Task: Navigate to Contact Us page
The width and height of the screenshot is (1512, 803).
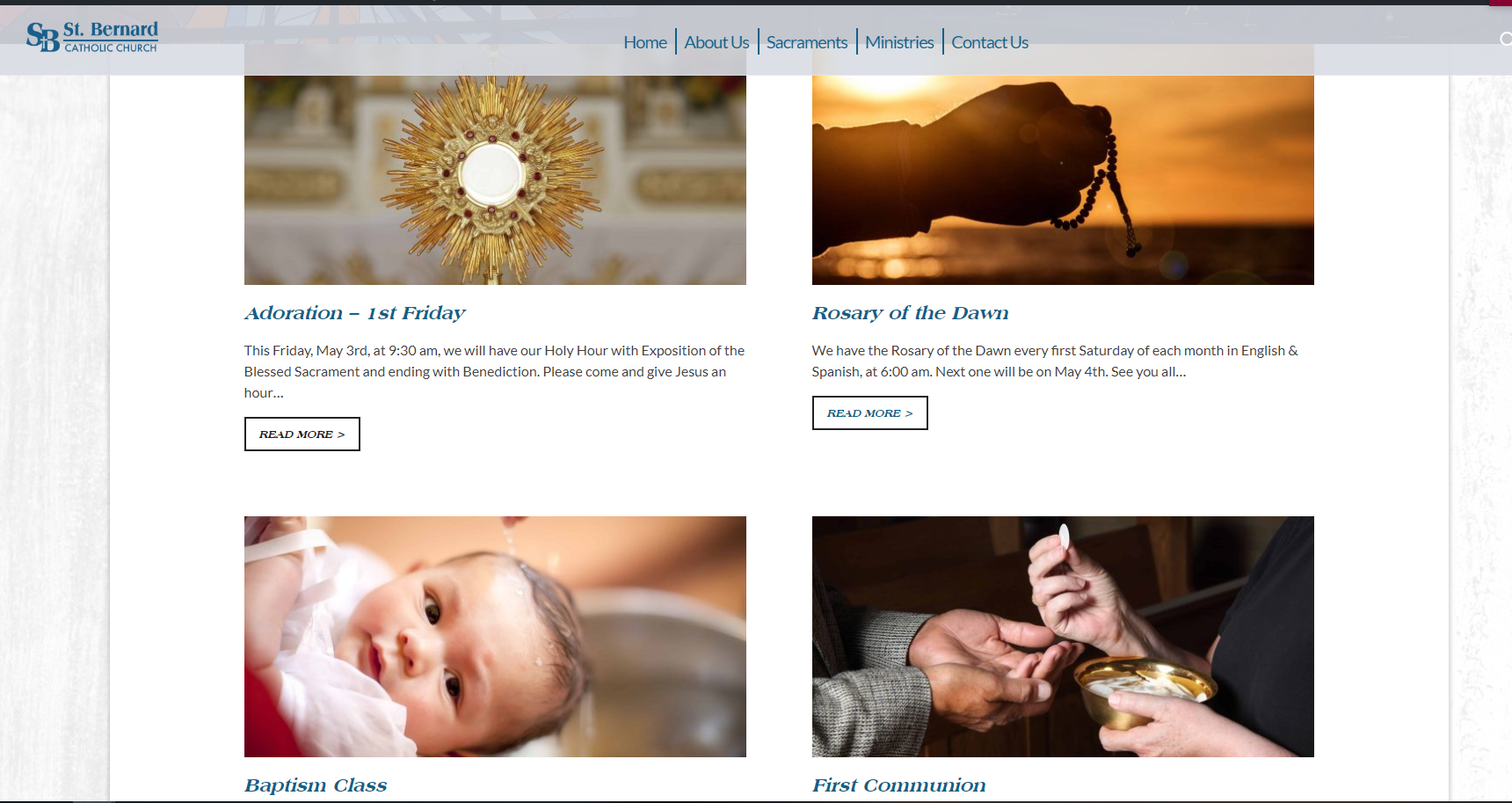Action: click(990, 42)
